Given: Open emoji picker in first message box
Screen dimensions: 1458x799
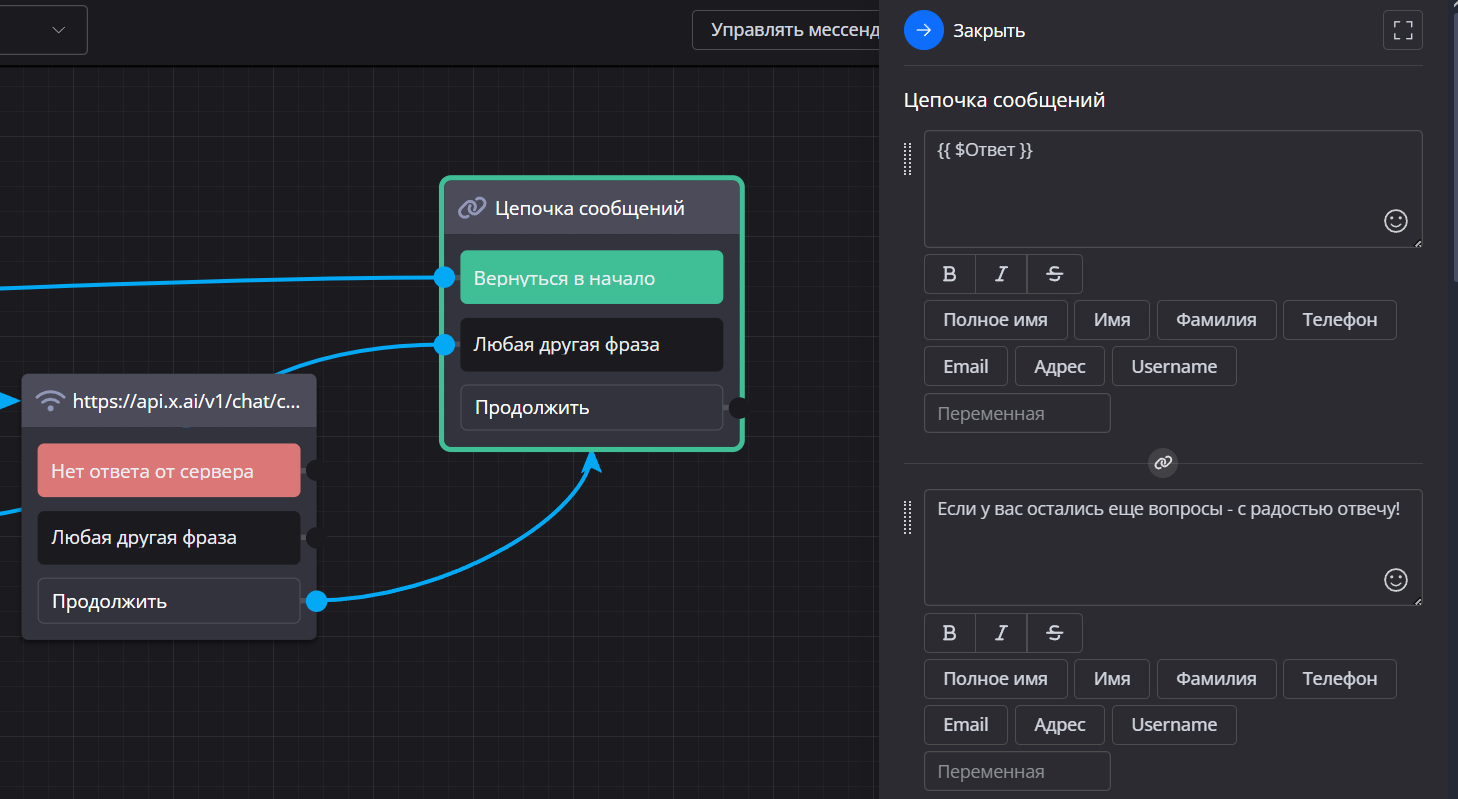Looking at the screenshot, I should [1395, 221].
